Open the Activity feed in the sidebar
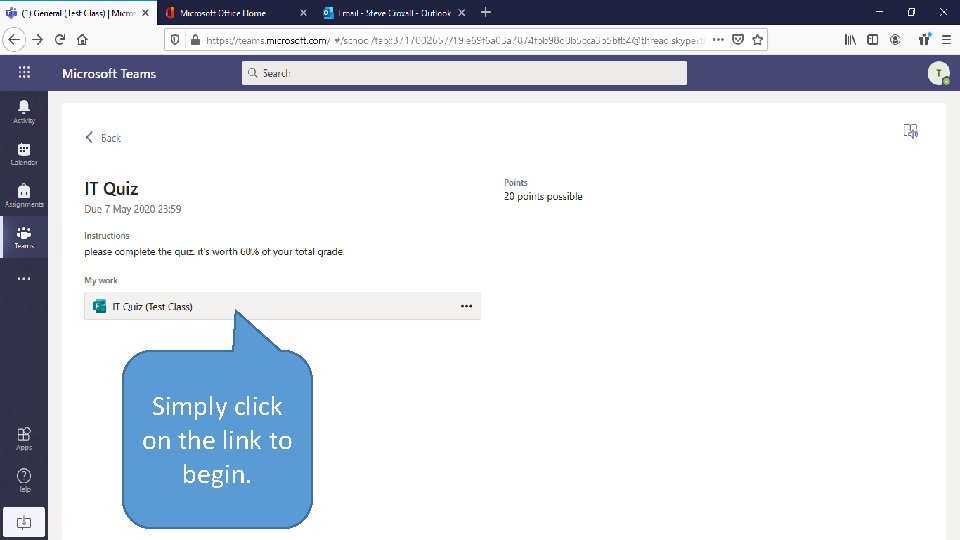 click(24, 112)
